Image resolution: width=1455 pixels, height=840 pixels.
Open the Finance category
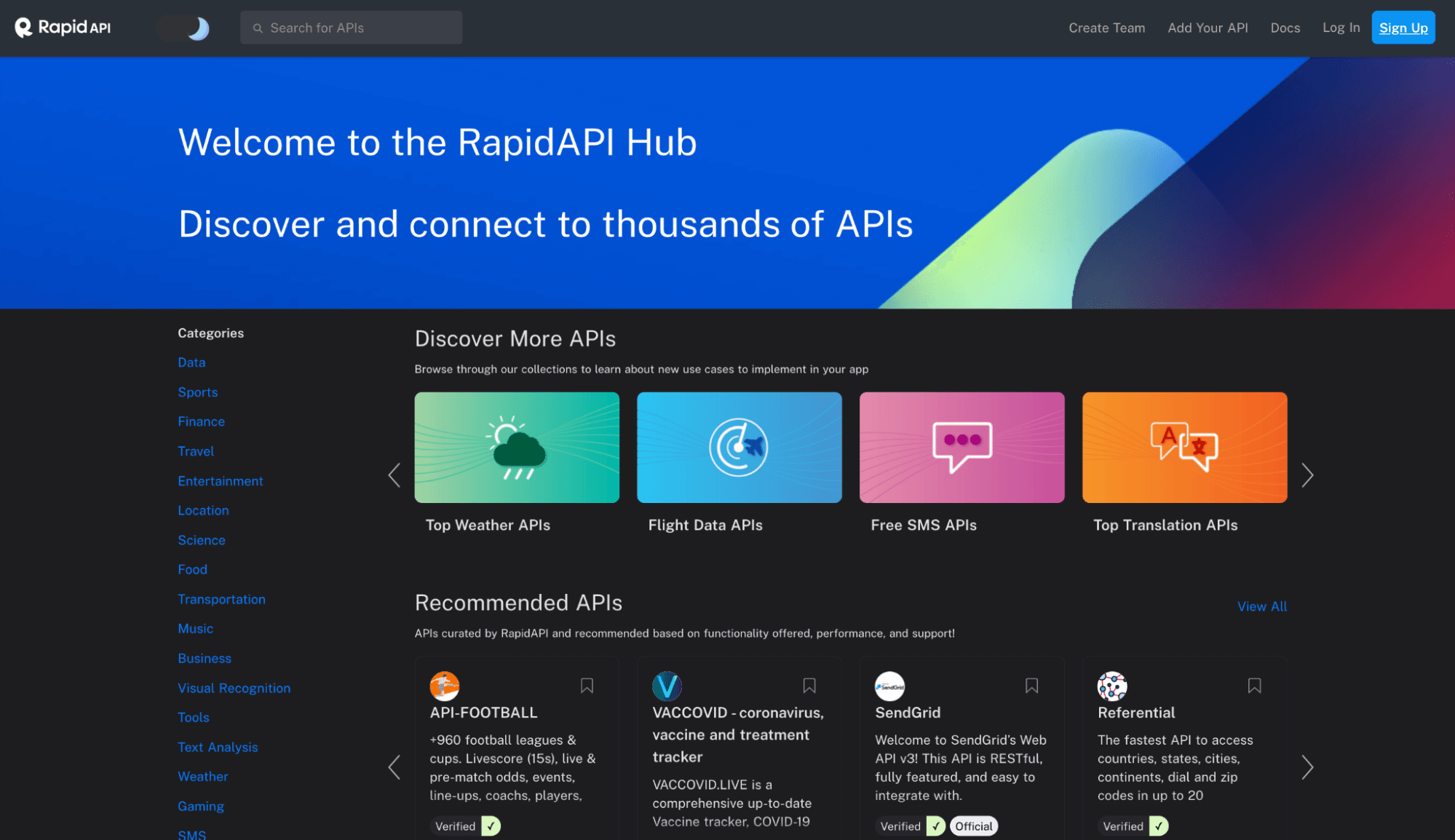201,421
